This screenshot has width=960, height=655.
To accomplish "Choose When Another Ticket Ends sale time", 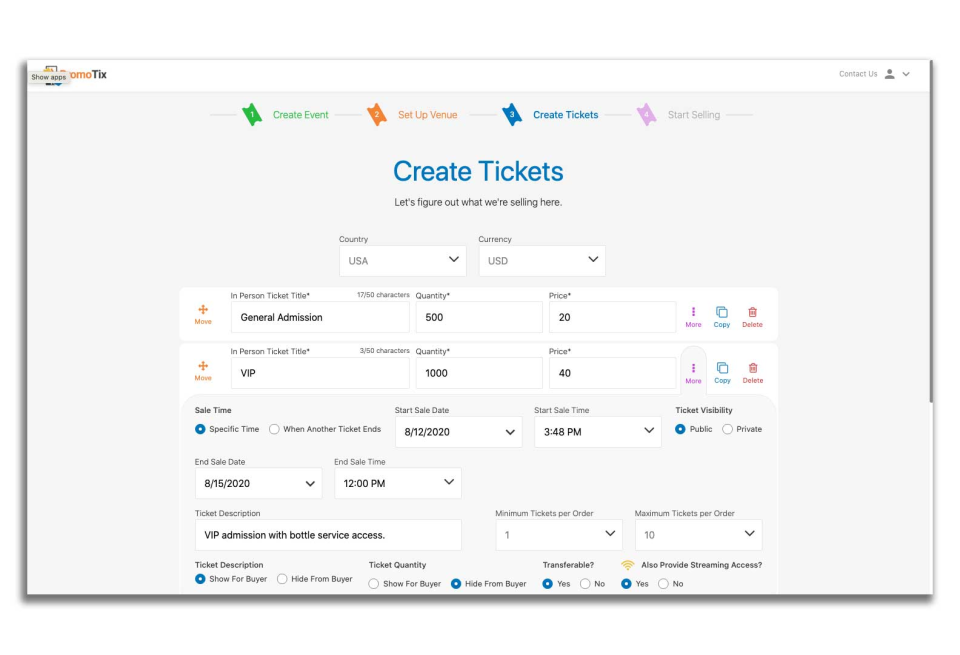I will tap(274, 429).
